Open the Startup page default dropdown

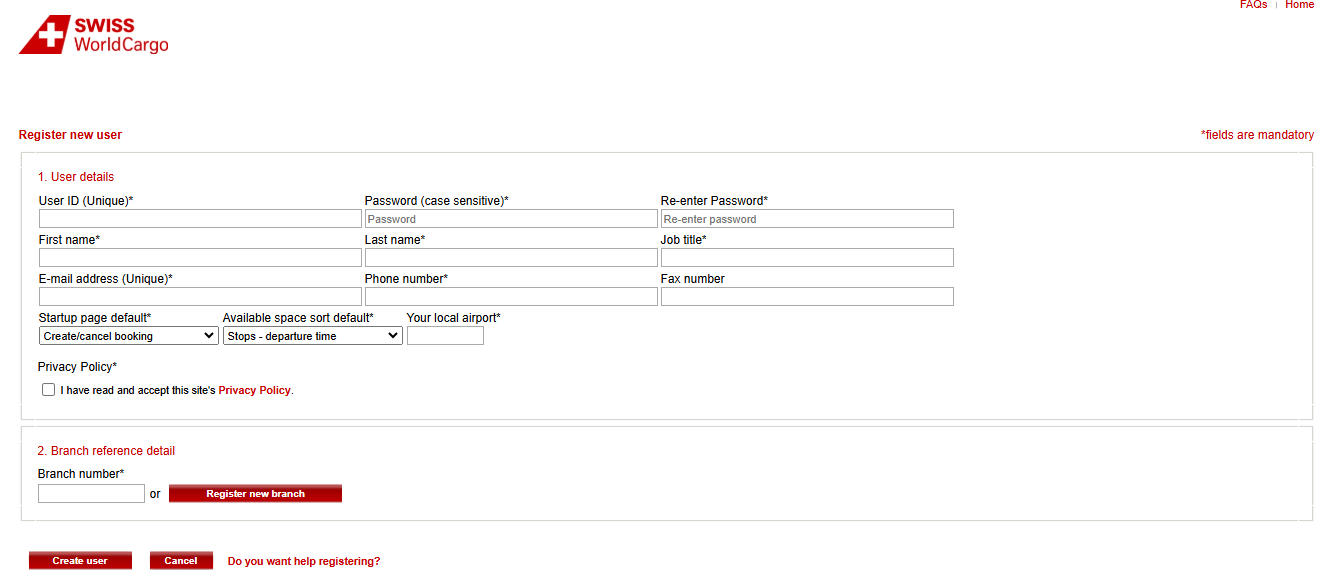click(128, 336)
